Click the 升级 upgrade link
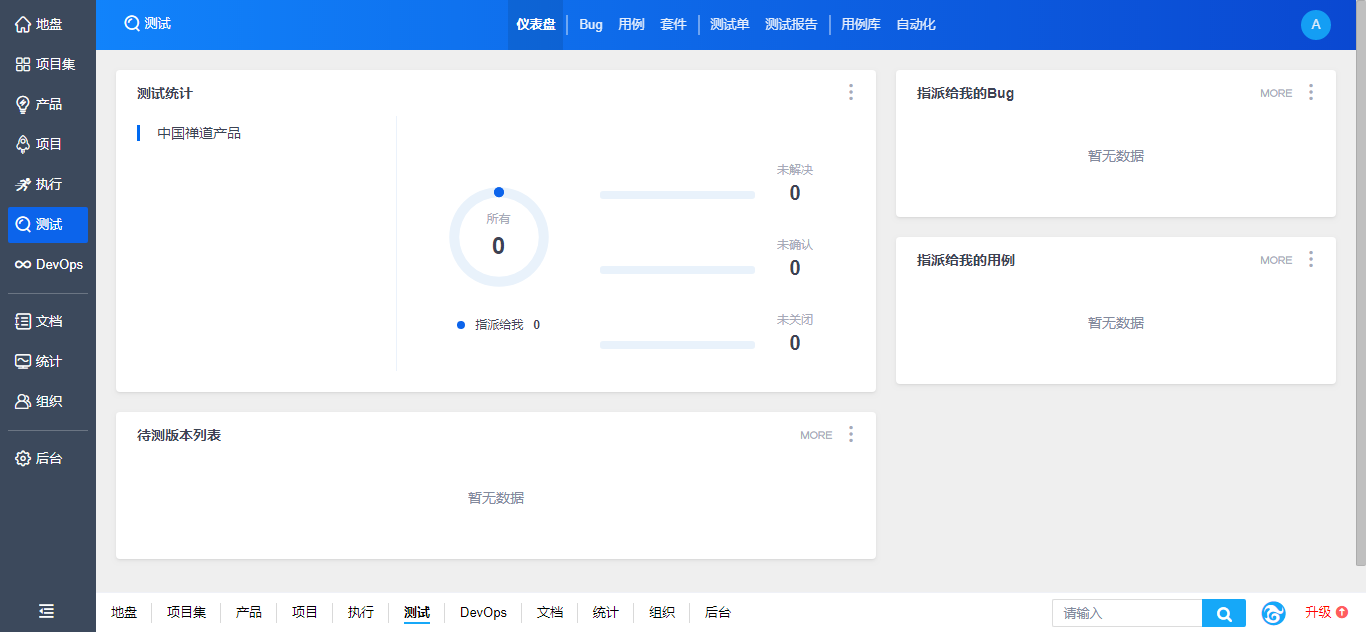 pyautogui.click(x=1326, y=612)
